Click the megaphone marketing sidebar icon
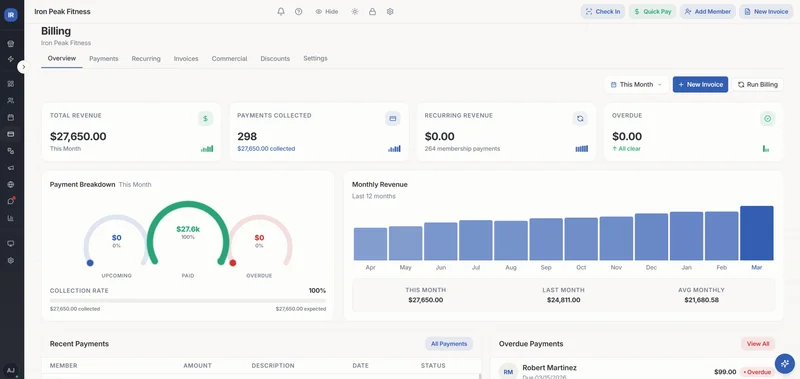Viewport: 800px width, 379px height. click(11, 168)
